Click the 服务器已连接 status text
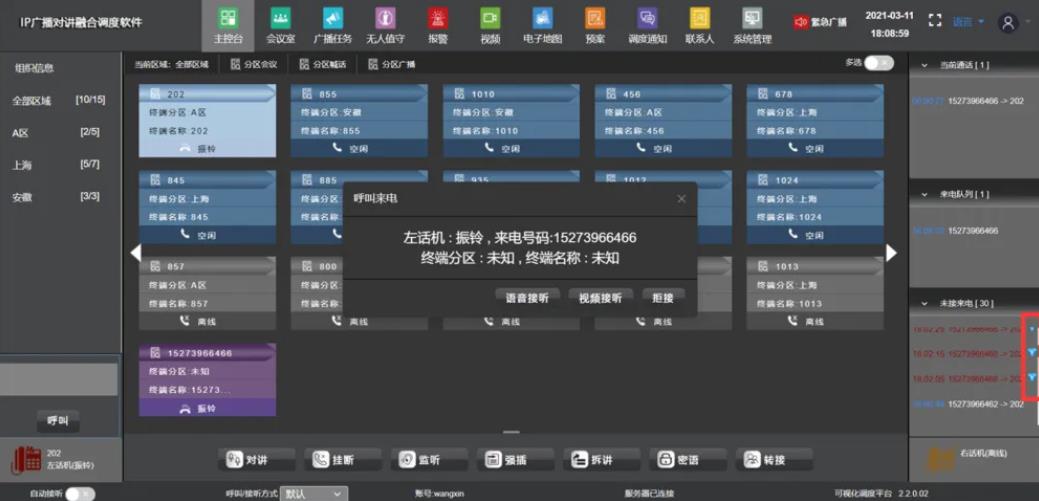Image resolution: width=1039 pixels, height=501 pixels. pyautogui.click(x=649, y=494)
